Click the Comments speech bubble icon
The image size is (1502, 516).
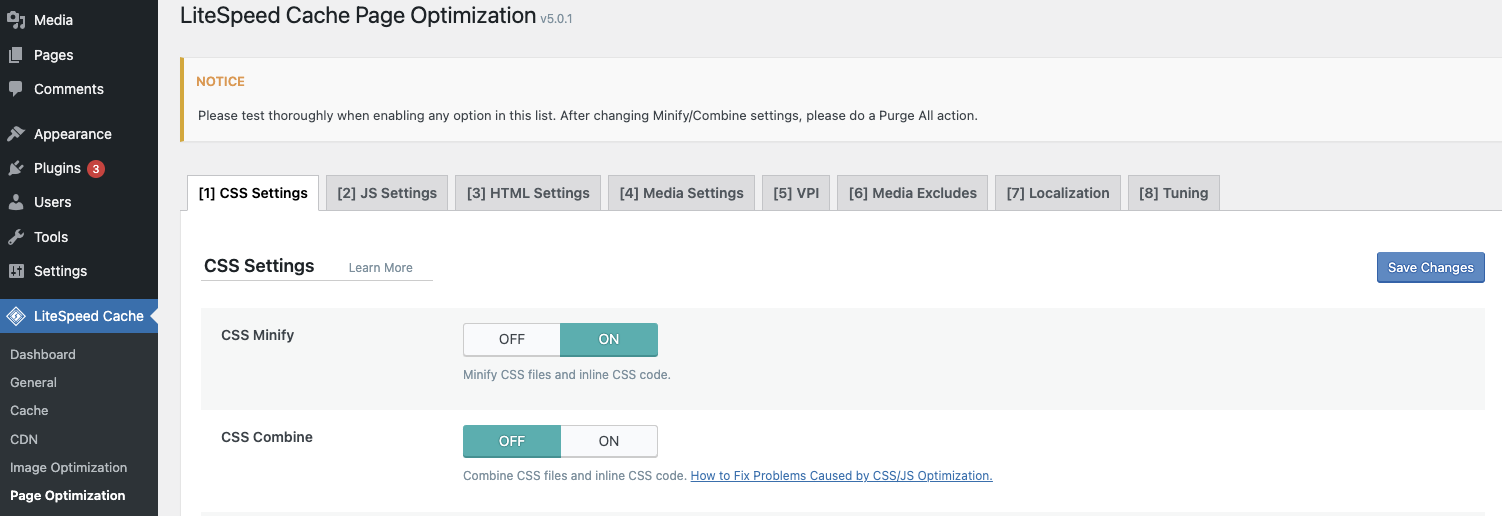point(16,89)
